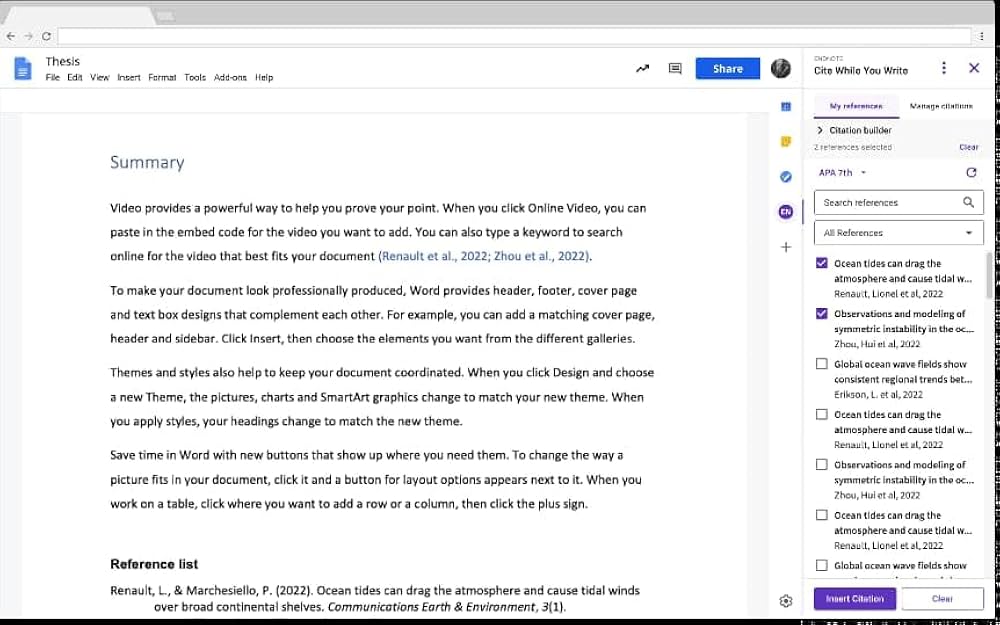Image resolution: width=1000 pixels, height=625 pixels.
Task: Click the Thesis document title
Action: coord(62,61)
